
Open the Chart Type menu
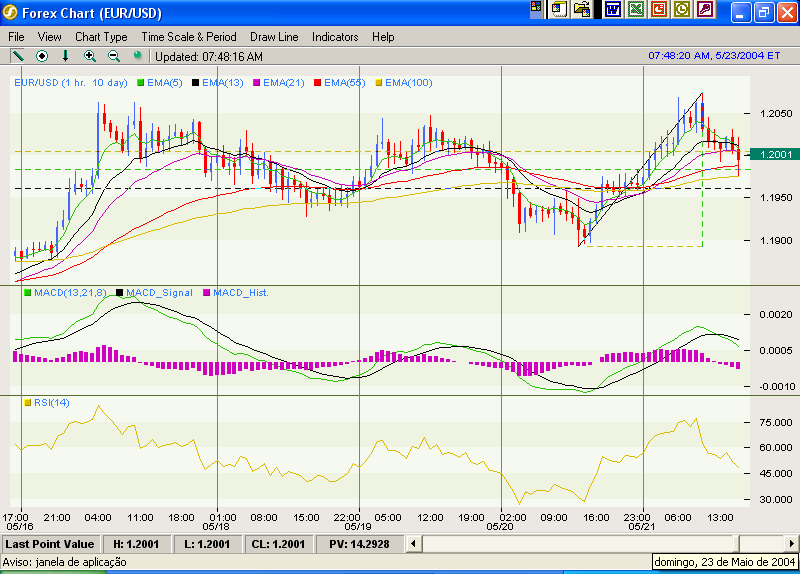click(x=101, y=36)
